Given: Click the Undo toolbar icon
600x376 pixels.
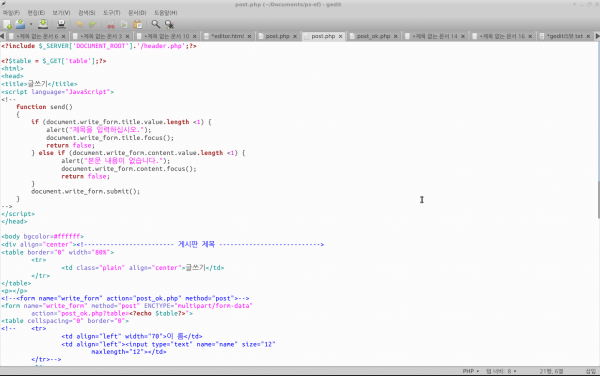Looking at the screenshot, I should pos(80,24).
